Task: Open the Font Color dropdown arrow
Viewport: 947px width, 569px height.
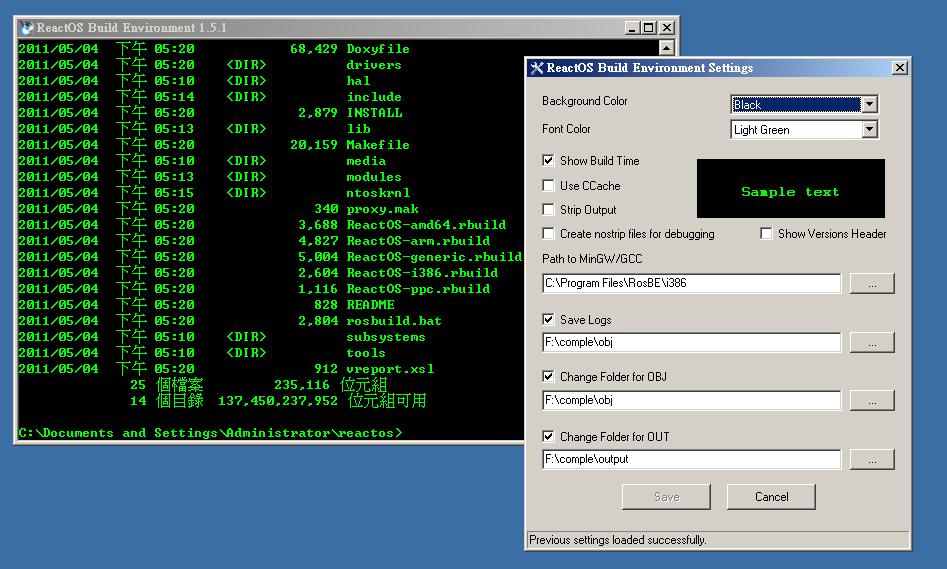Action: pos(869,129)
